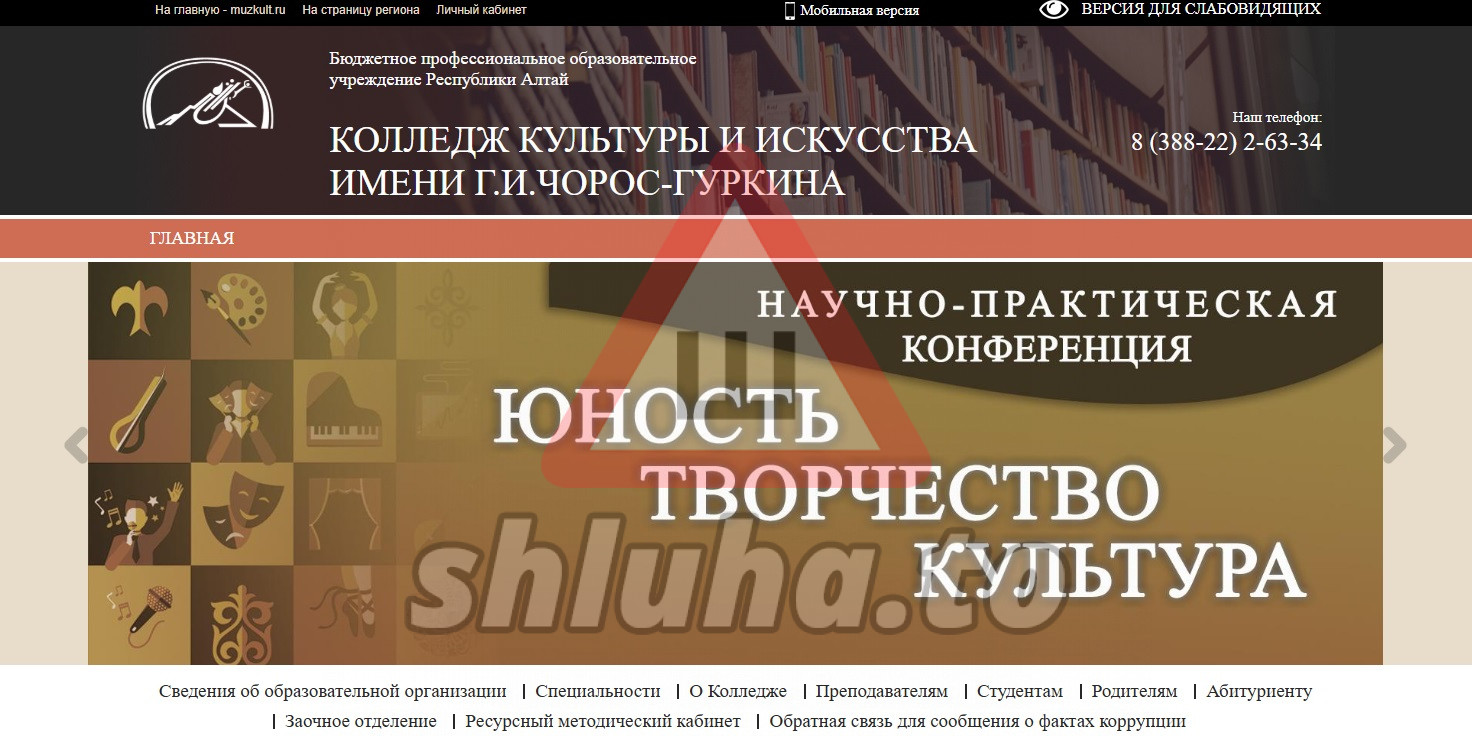1472x736 pixels.
Task: Click the mobile phone icon
Action: point(789,11)
